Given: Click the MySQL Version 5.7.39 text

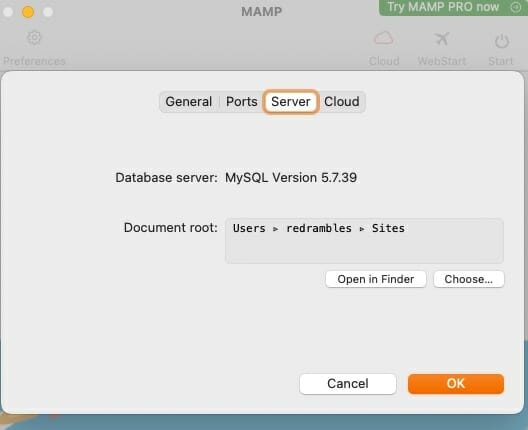Looking at the screenshot, I should pyautogui.click(x=291, y=177).
